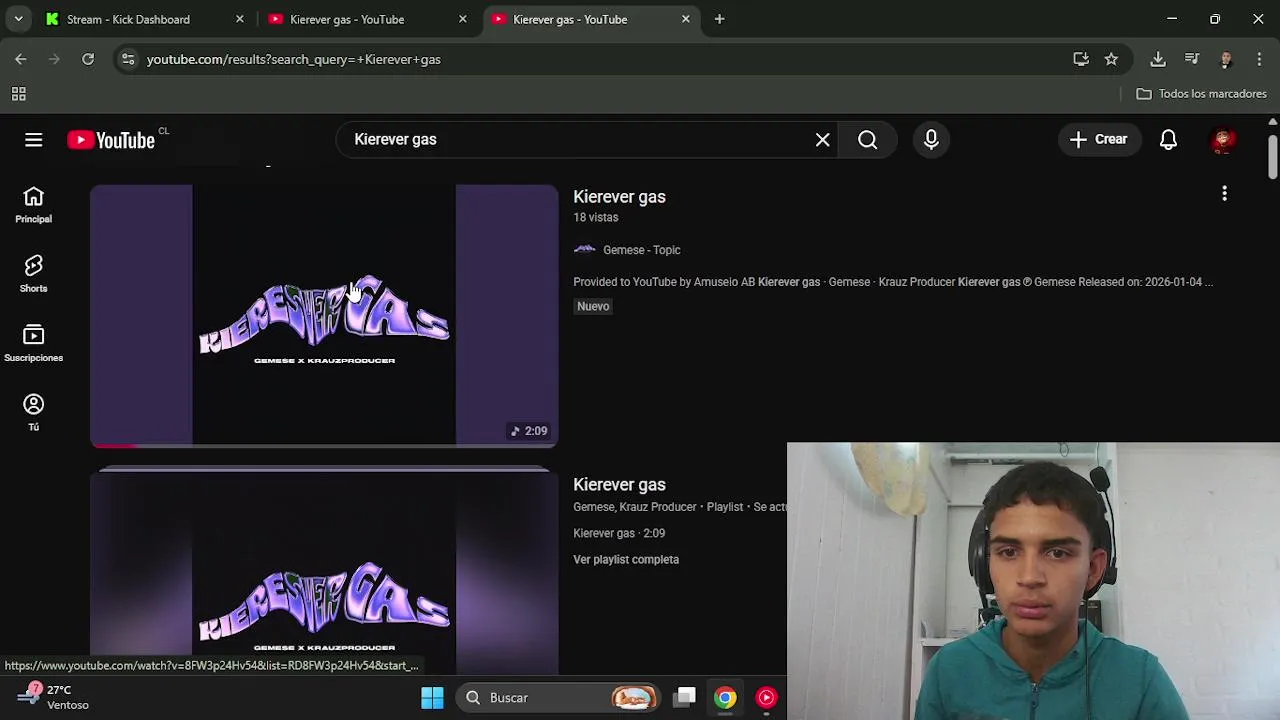This screenshot has width=1280, height=720.
Task: Start voice search with microphone
Action: tap(931, 140)
